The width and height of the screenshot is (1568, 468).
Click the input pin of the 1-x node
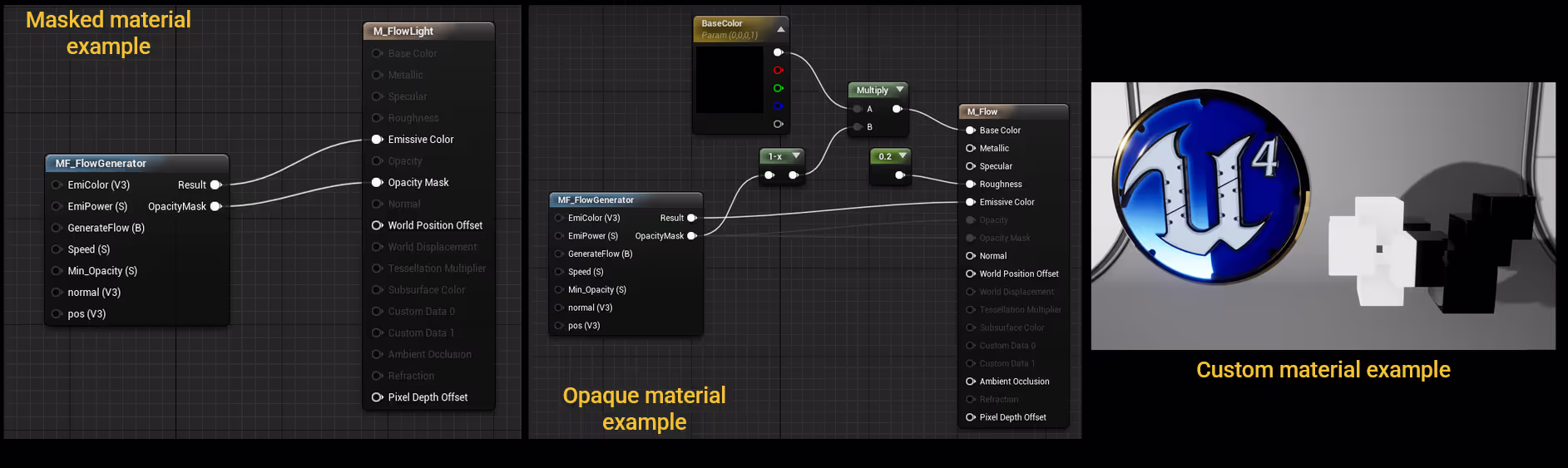pos(769,175)
